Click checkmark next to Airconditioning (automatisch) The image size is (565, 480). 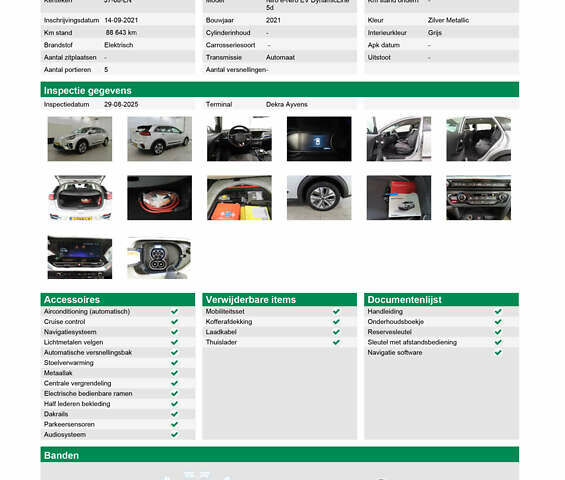(x=174, y=311)
